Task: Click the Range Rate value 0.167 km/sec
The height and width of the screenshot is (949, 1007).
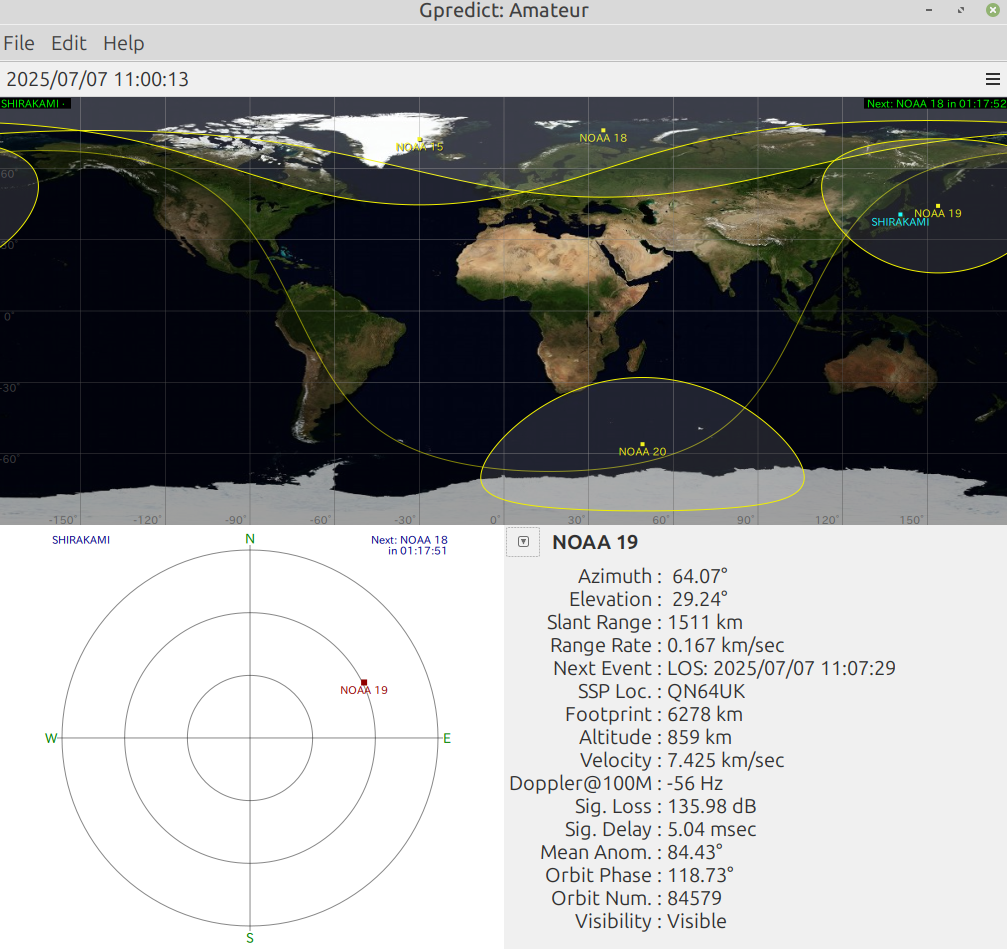Action: coord(726,645)
